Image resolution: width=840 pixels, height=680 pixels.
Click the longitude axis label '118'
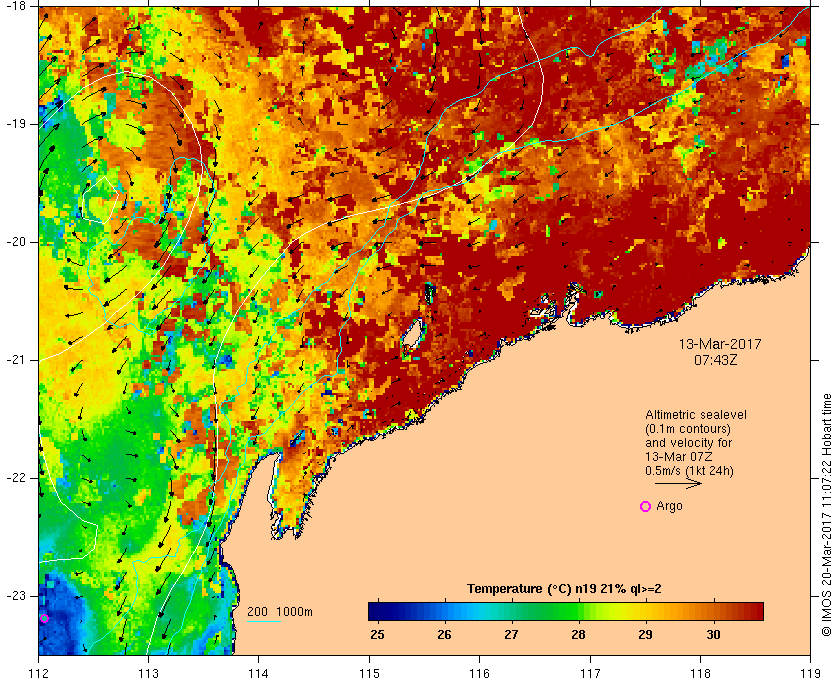pos(700,674)
